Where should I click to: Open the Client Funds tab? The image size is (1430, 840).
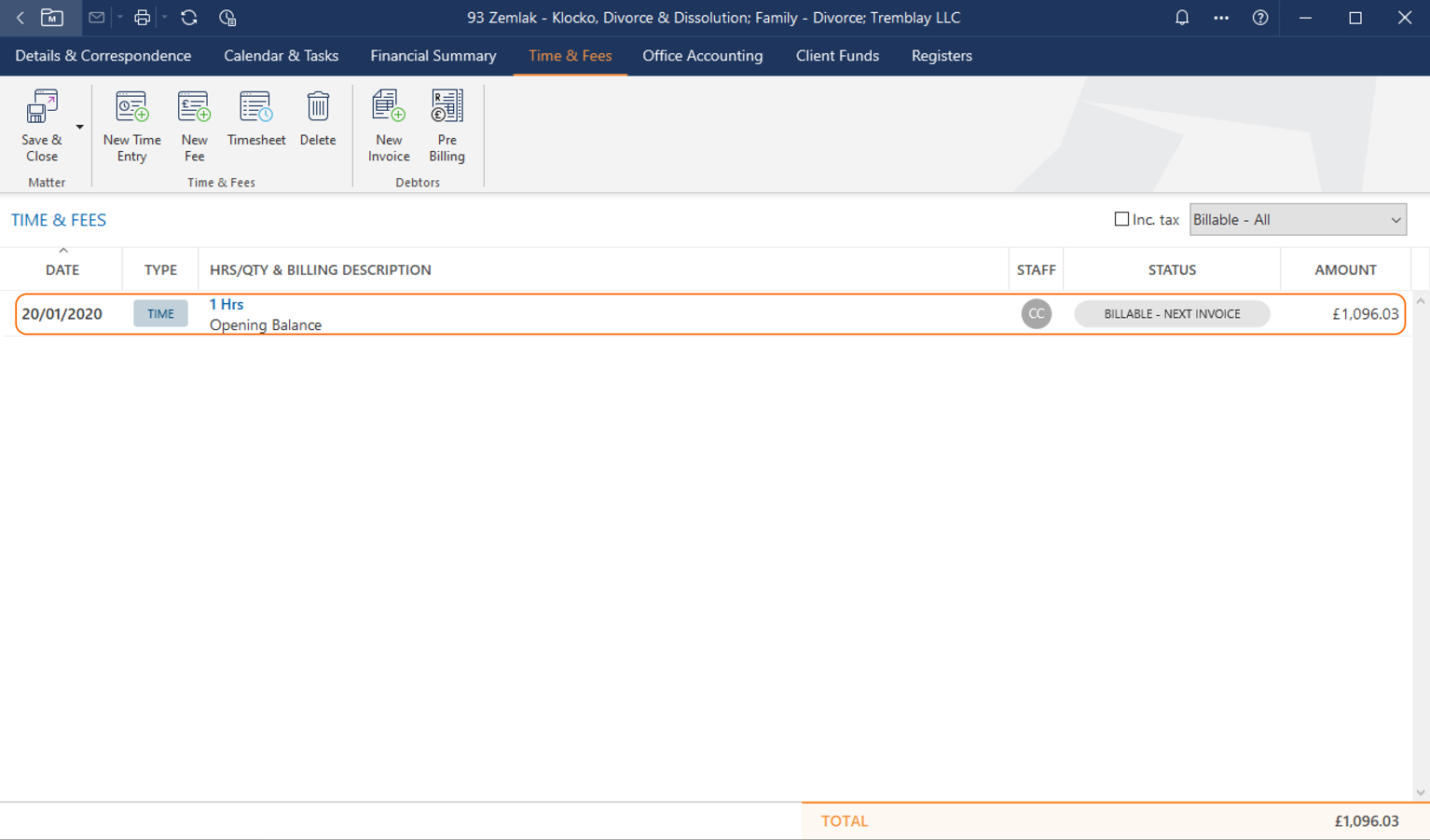[836, 56]
